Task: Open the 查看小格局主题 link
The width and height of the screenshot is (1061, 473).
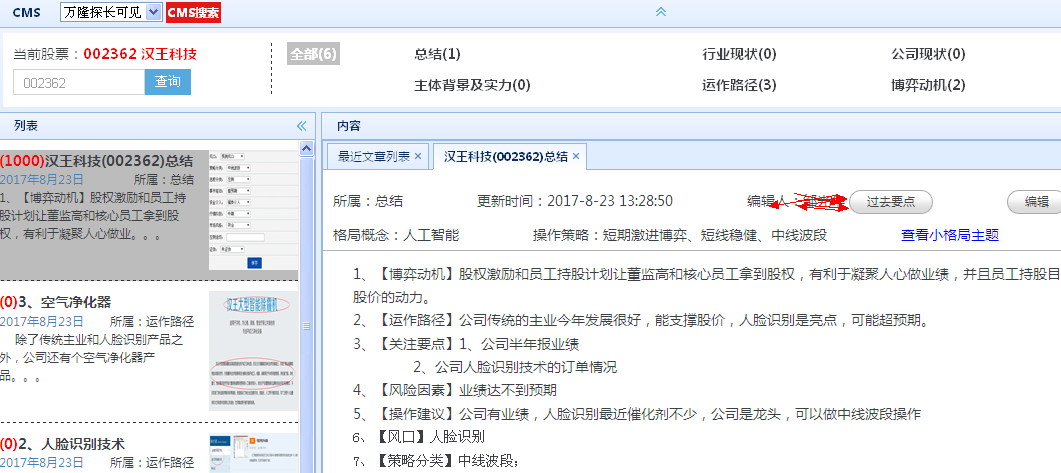Action: 949,236
